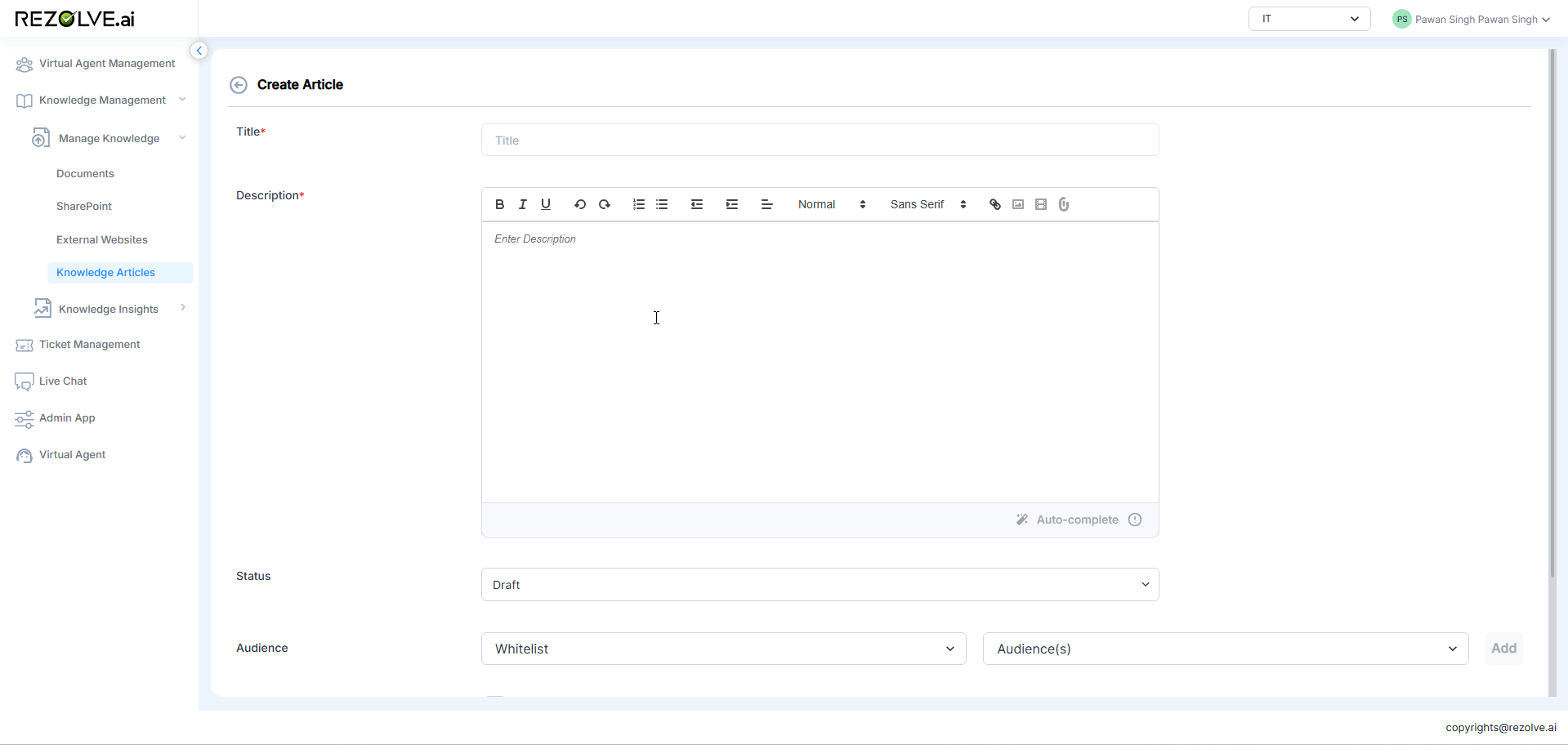1568x745 pixels.
Task: Click the copyrights@rezolve.ai footer text
Action: (x=1501, y=728)
